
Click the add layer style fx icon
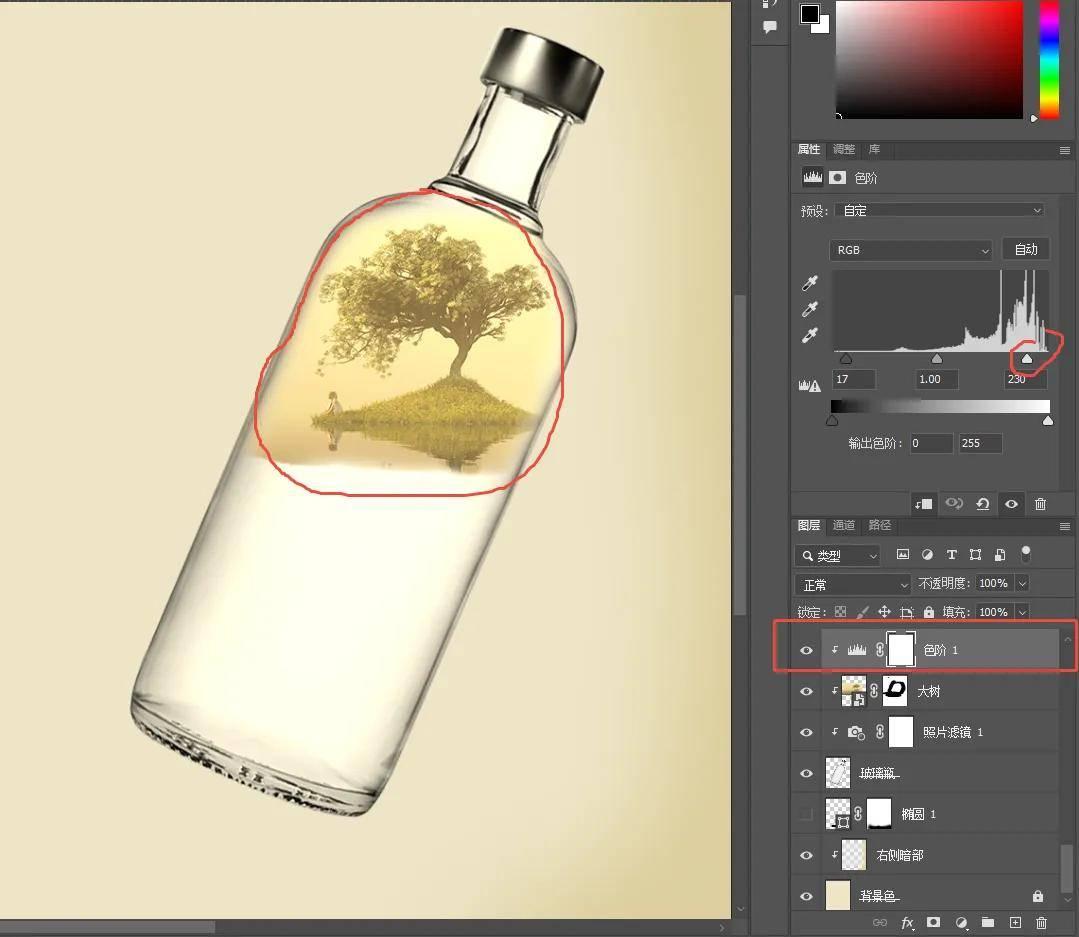(x=908, y=922)
